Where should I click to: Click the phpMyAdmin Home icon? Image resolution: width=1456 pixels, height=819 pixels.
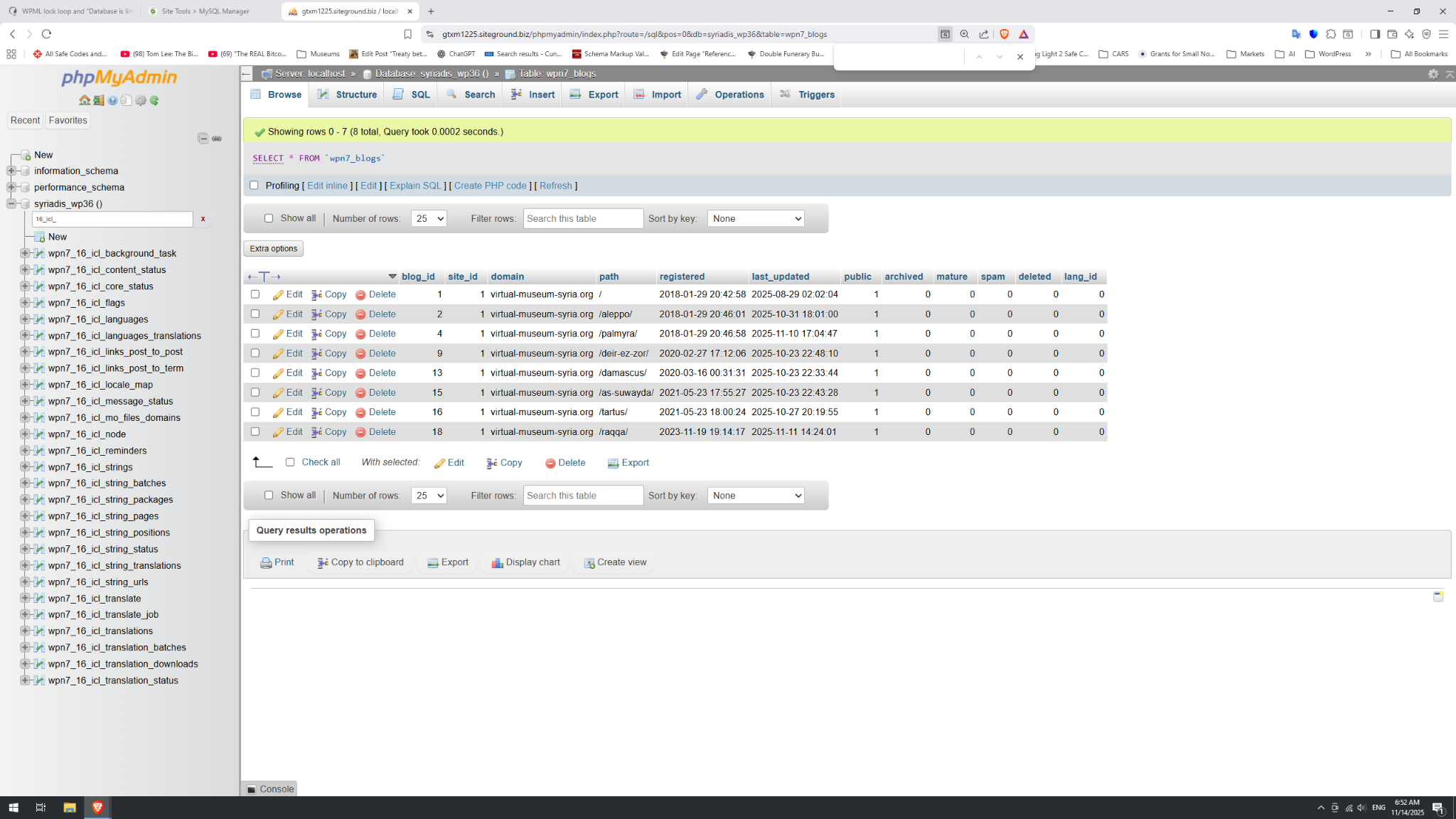(85, 101)
